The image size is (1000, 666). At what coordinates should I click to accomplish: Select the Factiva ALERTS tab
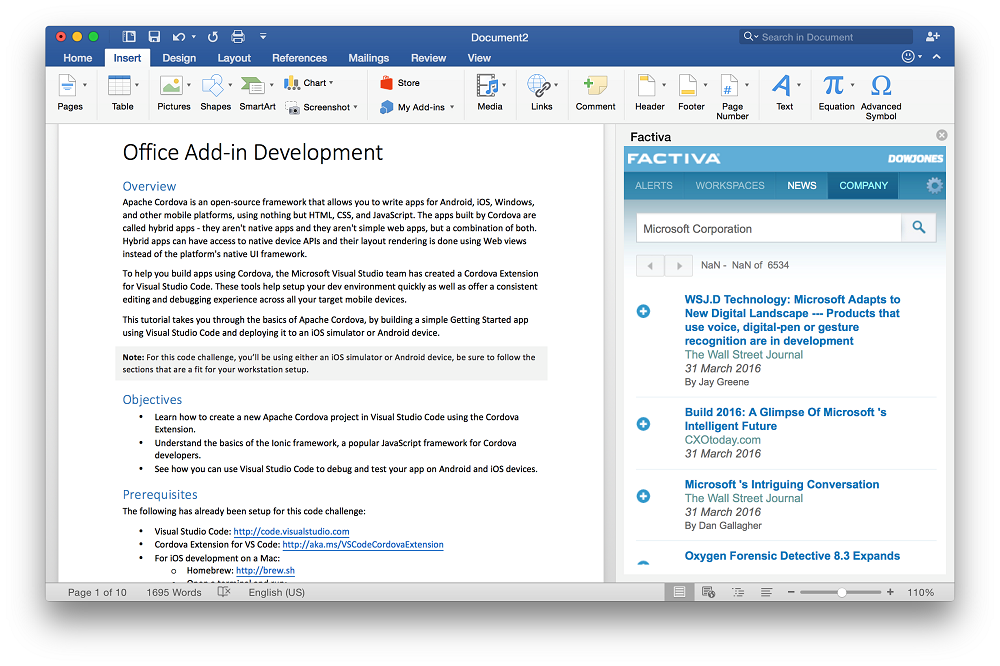pos(654,186)
